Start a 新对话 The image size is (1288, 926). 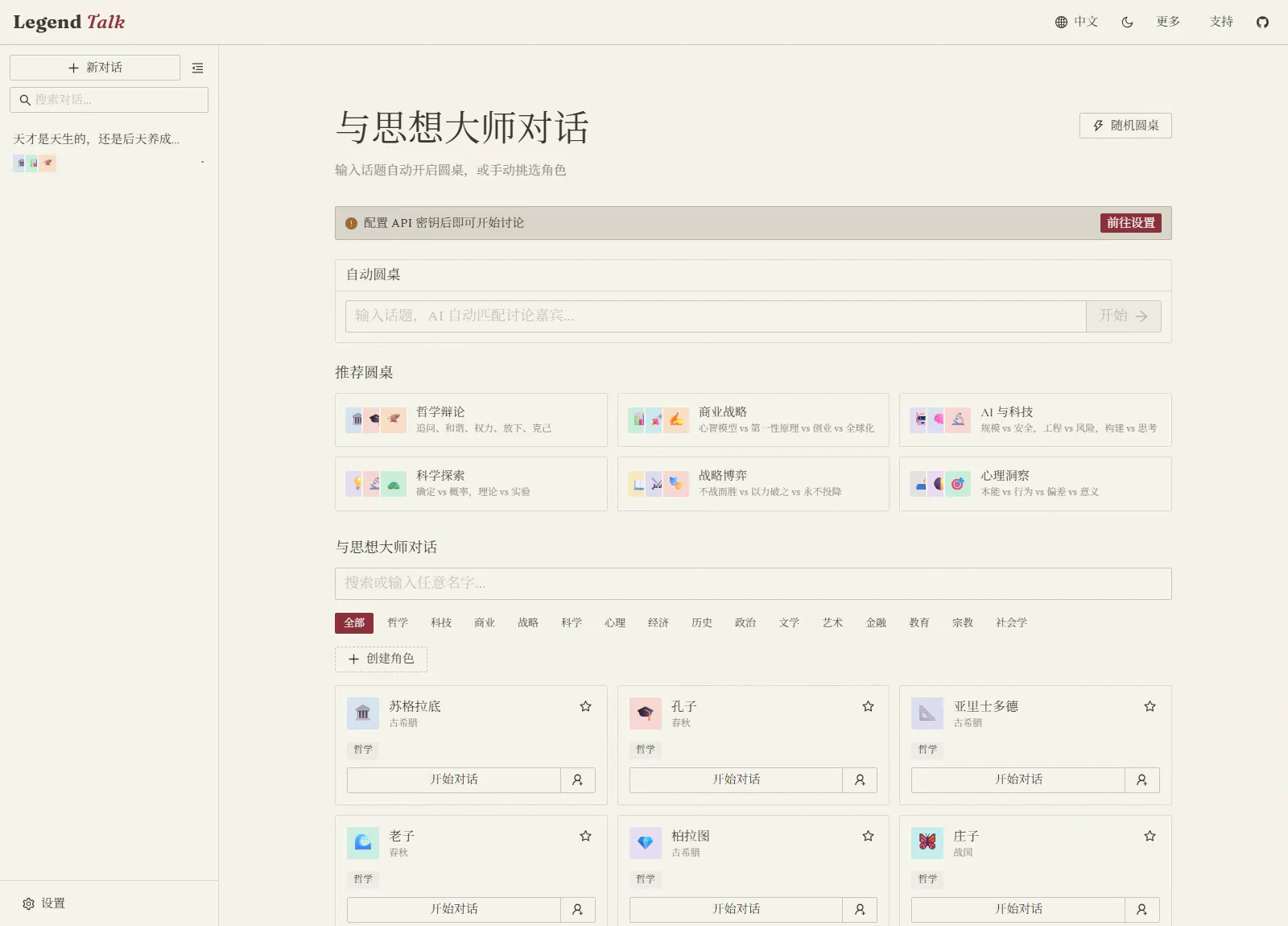click(x=95, y=68)
